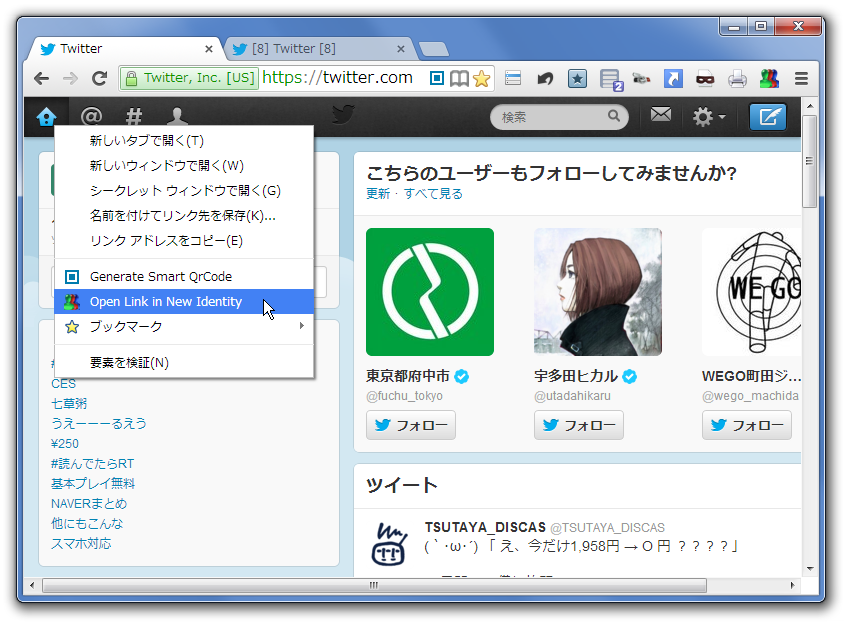The image size is (844, 624).
Task: Choose リンク アドレスをコピー(E)
Action: pyautogui.click(x=184, y=240)
